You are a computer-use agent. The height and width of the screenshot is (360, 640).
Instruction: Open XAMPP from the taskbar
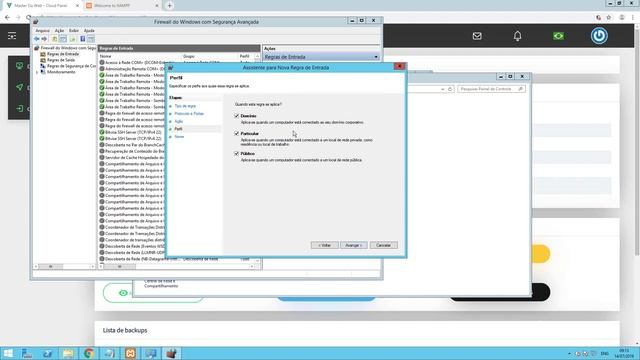[130, 353]
